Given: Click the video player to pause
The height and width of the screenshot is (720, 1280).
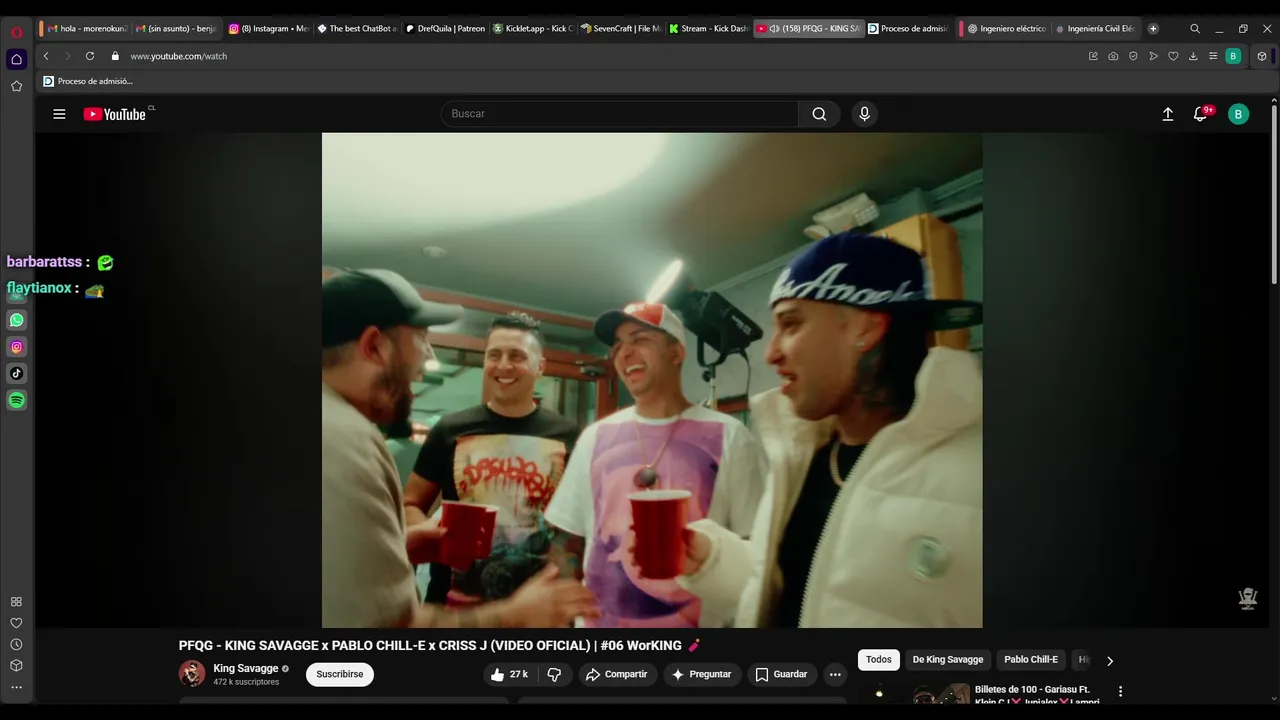Looking at the screenshot, I should 652,380.
